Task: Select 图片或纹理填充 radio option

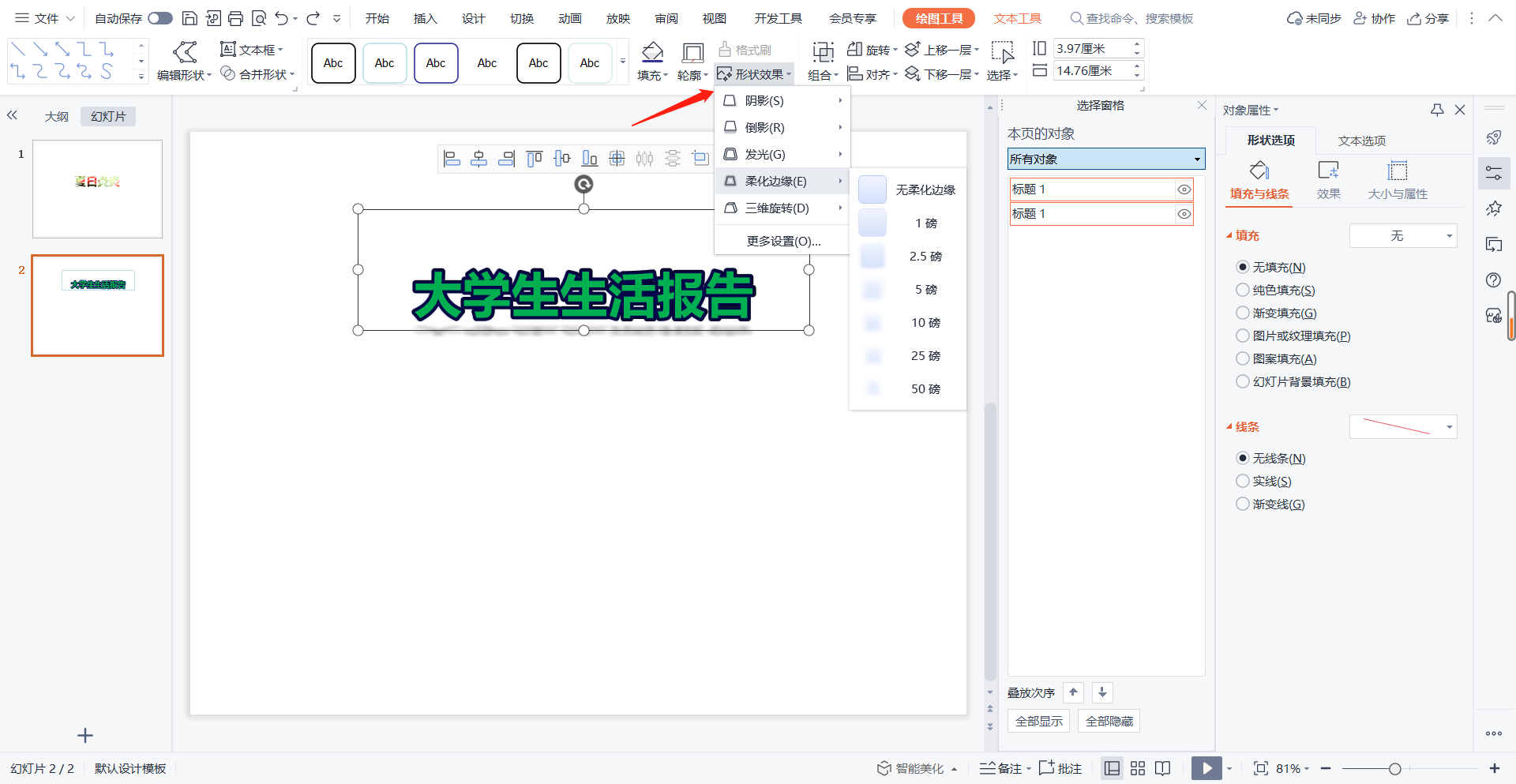Action: tap(1243, 336)
